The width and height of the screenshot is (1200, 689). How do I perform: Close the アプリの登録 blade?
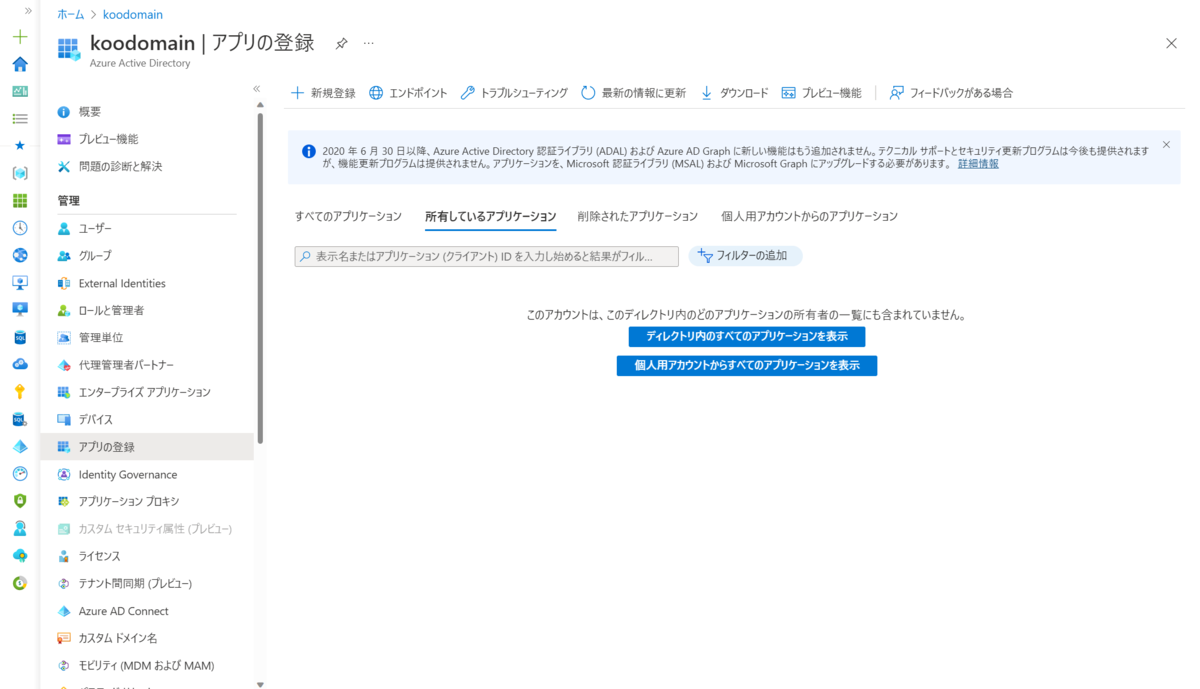click(x=1172, y=43)
